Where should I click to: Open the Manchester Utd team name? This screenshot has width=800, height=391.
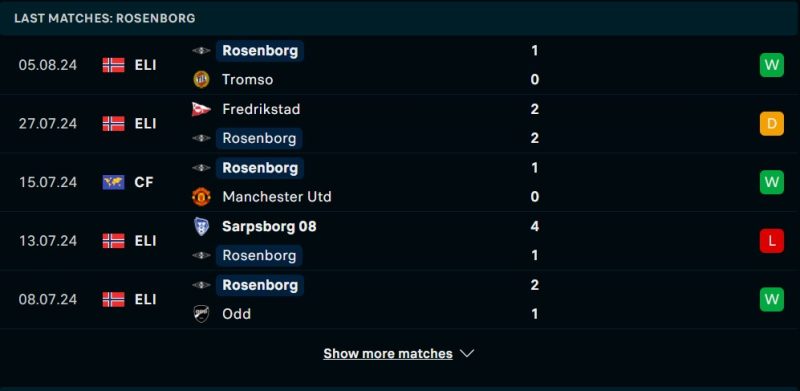(x=277, y=197)
